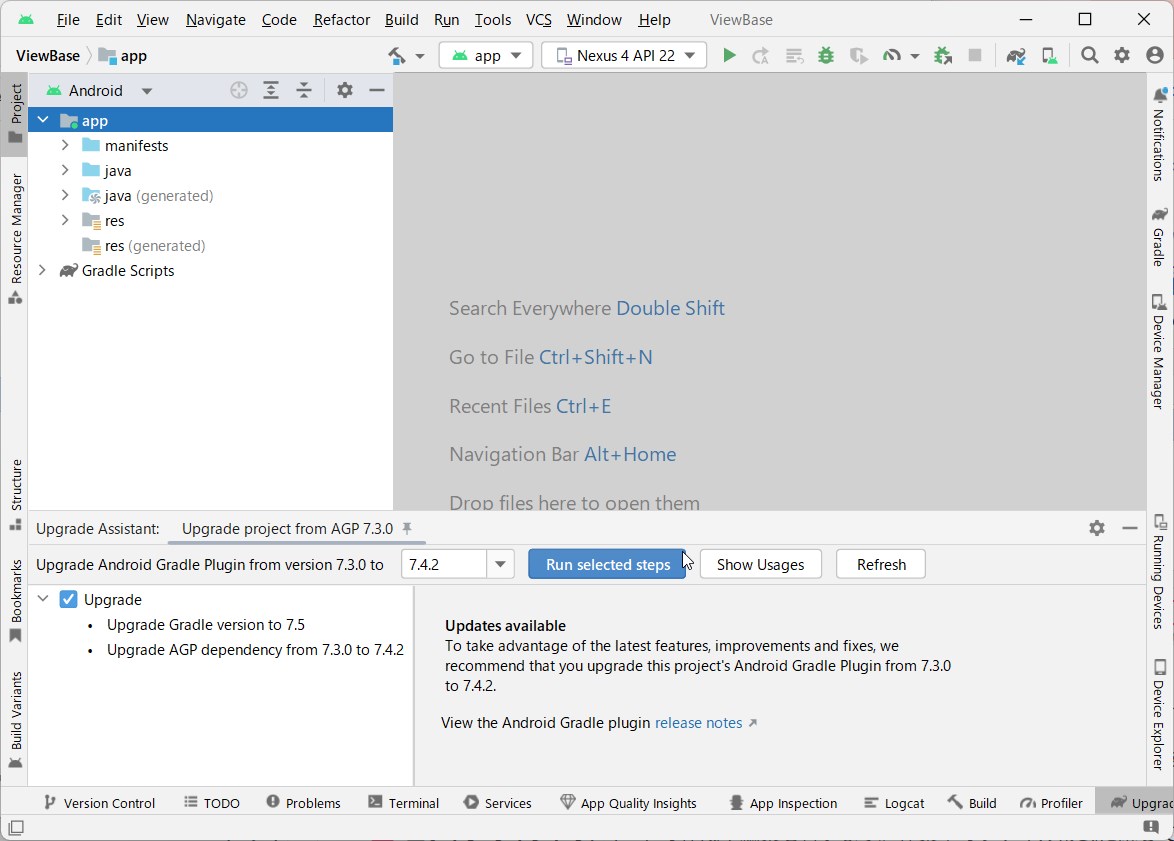Click the Show Usages button

pyautogui.click(x=760, y=565)
